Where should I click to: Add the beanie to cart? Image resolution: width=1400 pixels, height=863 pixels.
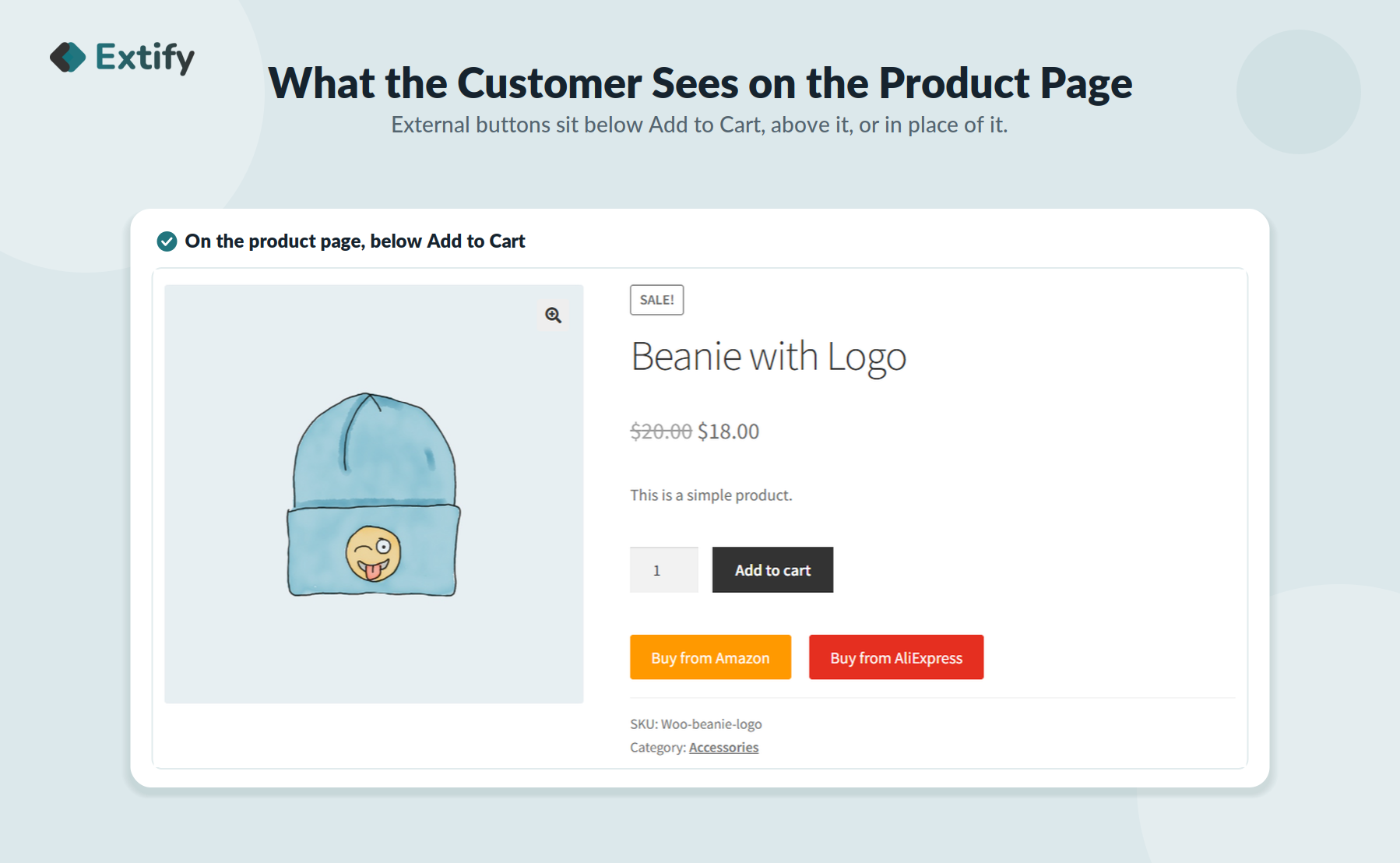772,570
